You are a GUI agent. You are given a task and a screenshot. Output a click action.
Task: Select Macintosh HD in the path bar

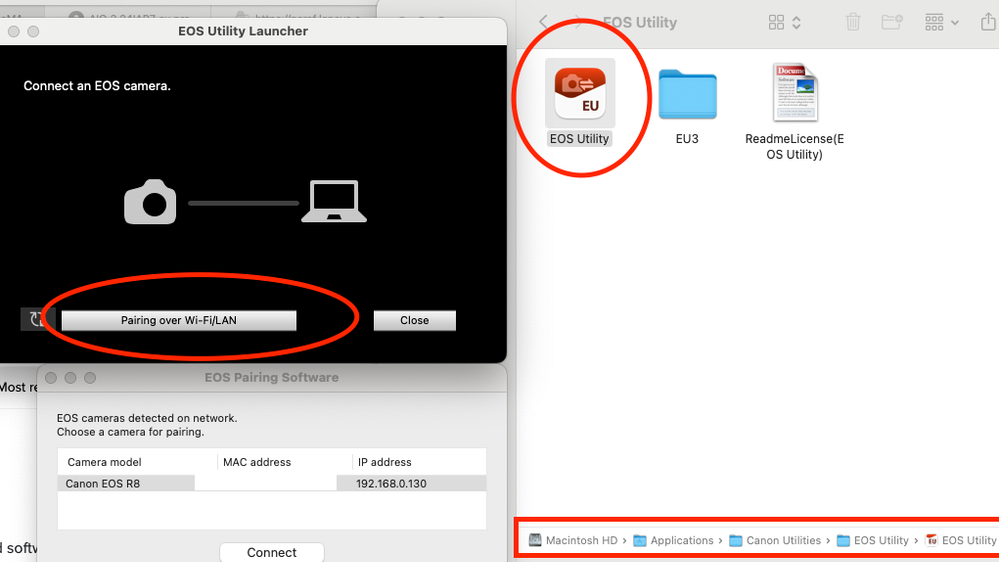click(580, 540)
